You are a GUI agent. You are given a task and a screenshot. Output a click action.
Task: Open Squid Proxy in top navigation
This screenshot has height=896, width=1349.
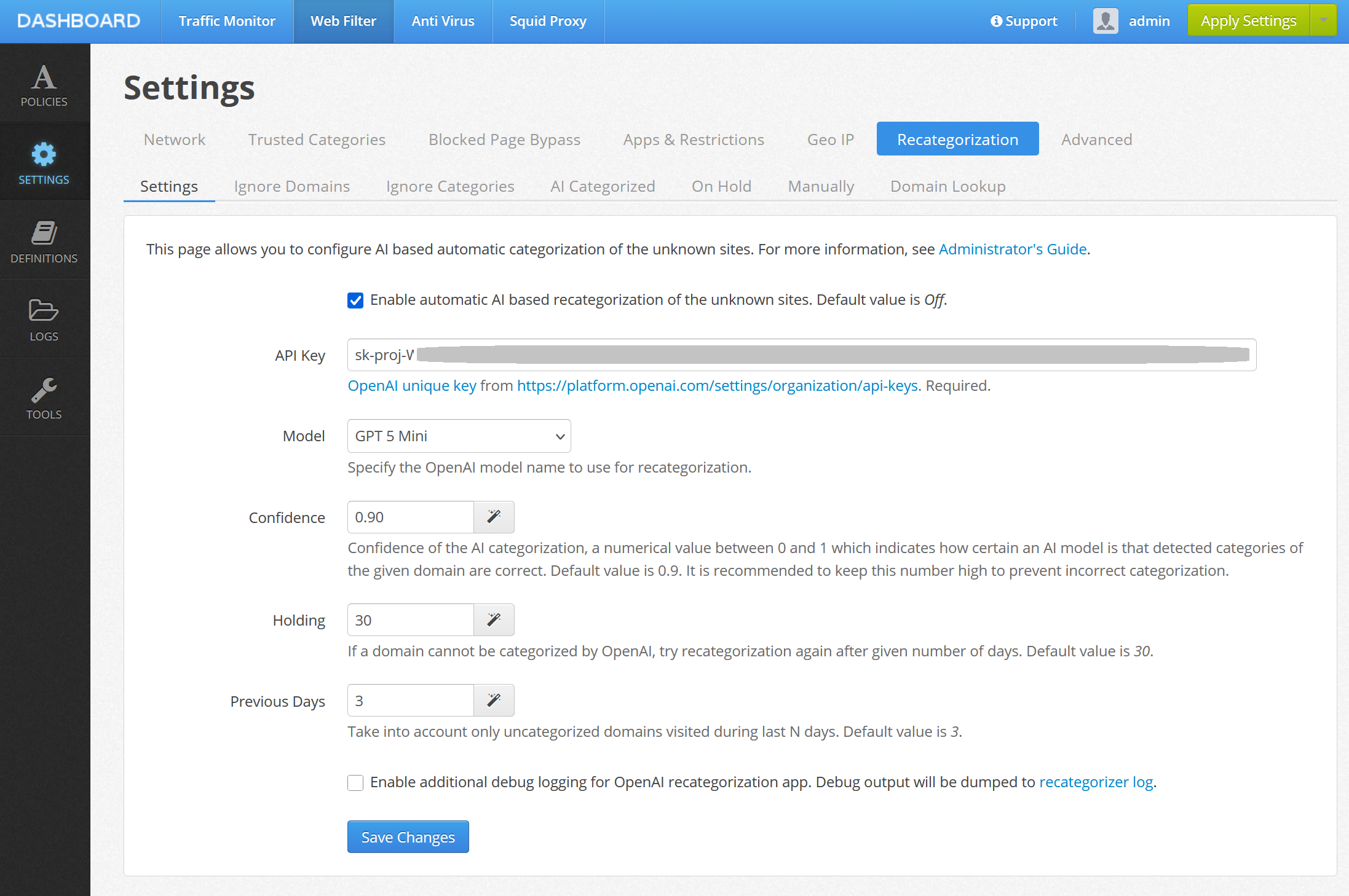548,21
